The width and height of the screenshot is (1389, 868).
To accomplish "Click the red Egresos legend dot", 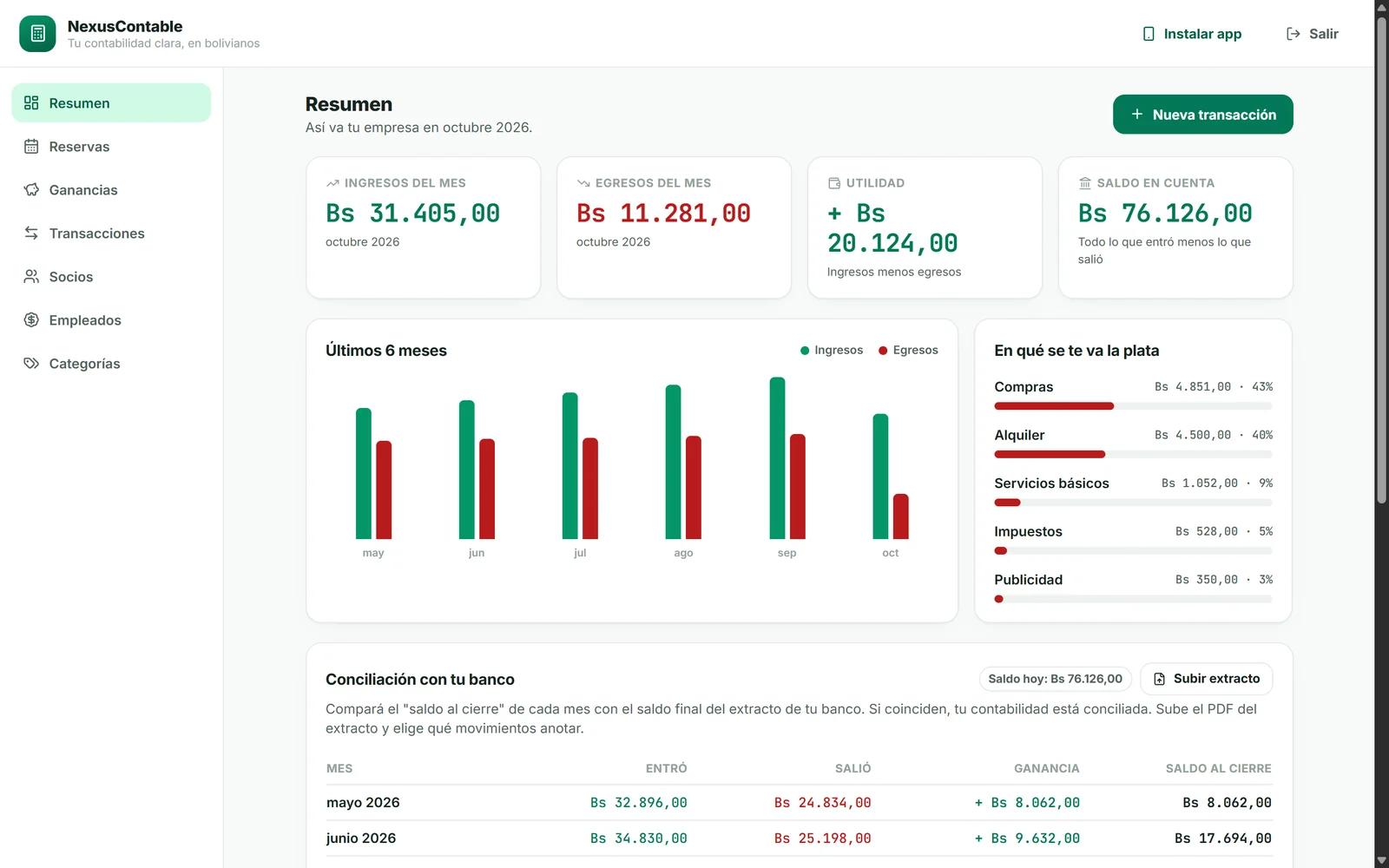I will (883, 351).
